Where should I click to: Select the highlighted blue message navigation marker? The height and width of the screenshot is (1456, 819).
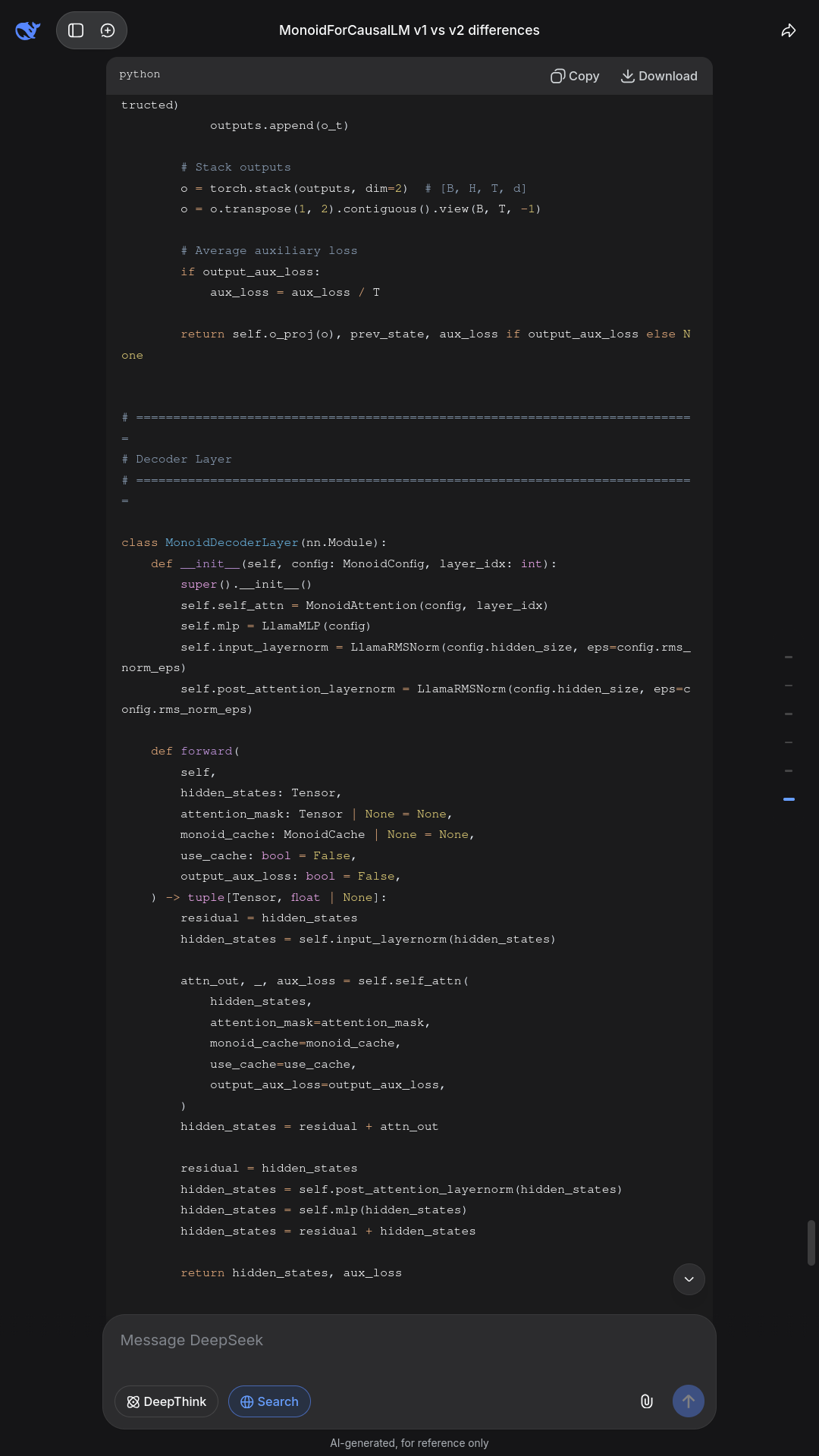click(x=789, y=799)
